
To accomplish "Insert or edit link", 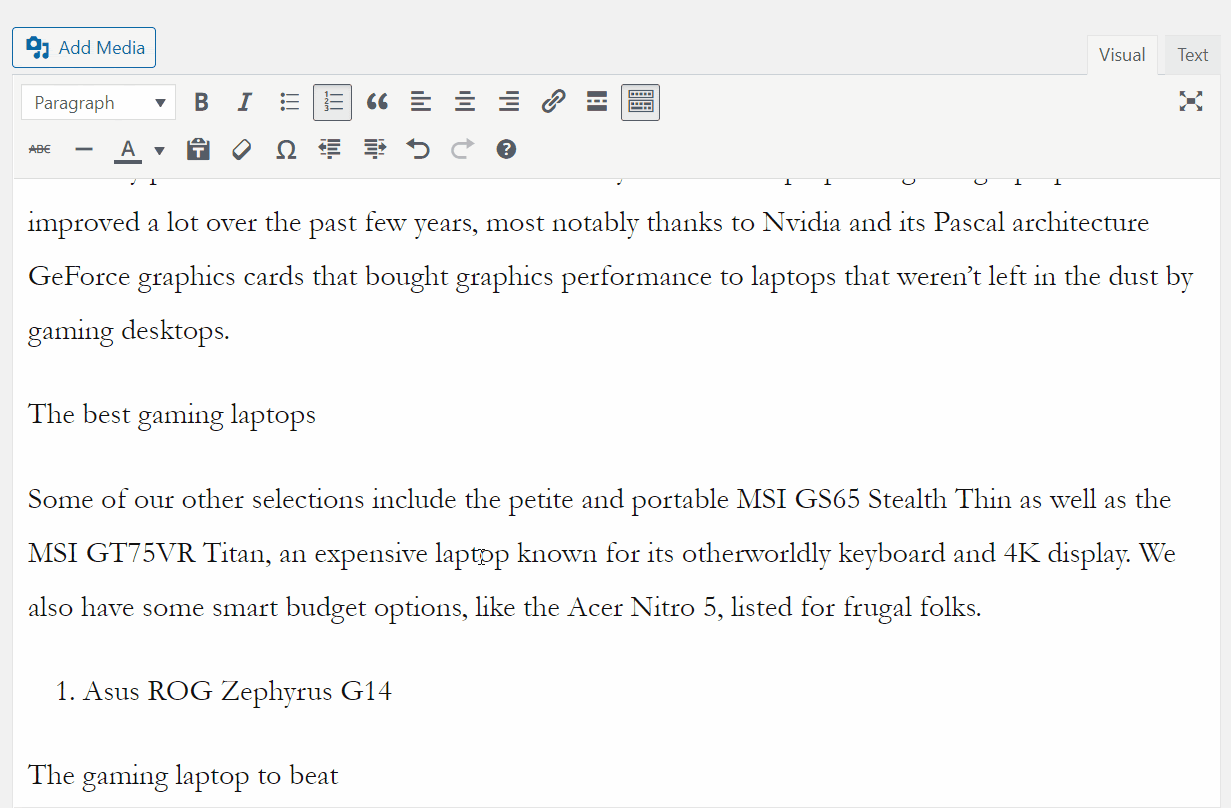I will pyautogui.click(x=553, y=102).
